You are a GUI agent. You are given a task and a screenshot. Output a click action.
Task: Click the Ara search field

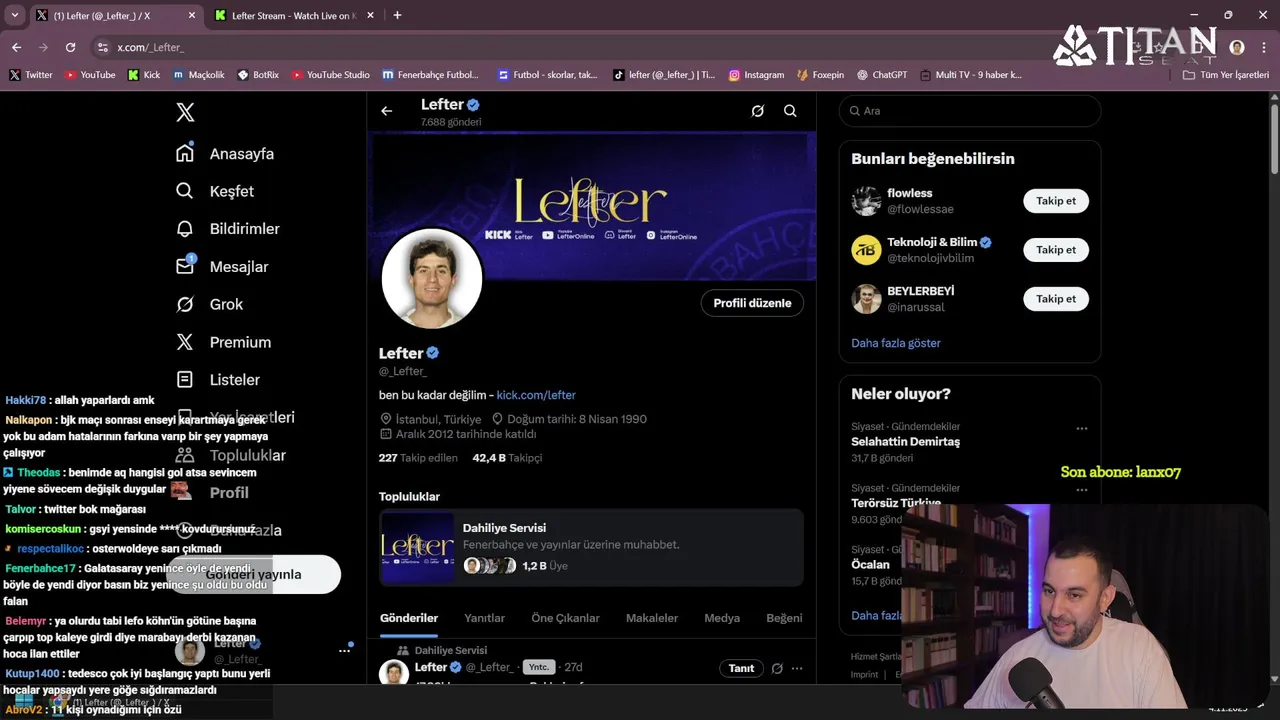pos(969,111)
